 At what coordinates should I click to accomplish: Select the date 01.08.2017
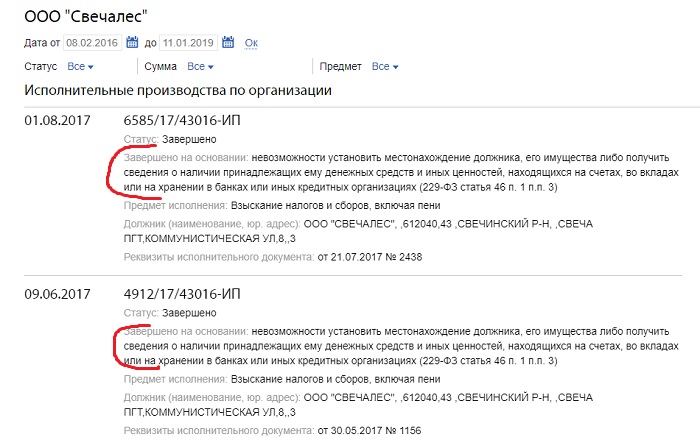click(x=57, y=120)
